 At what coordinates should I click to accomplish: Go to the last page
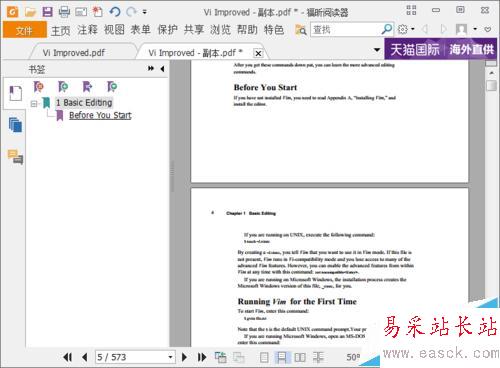(202, 358)
